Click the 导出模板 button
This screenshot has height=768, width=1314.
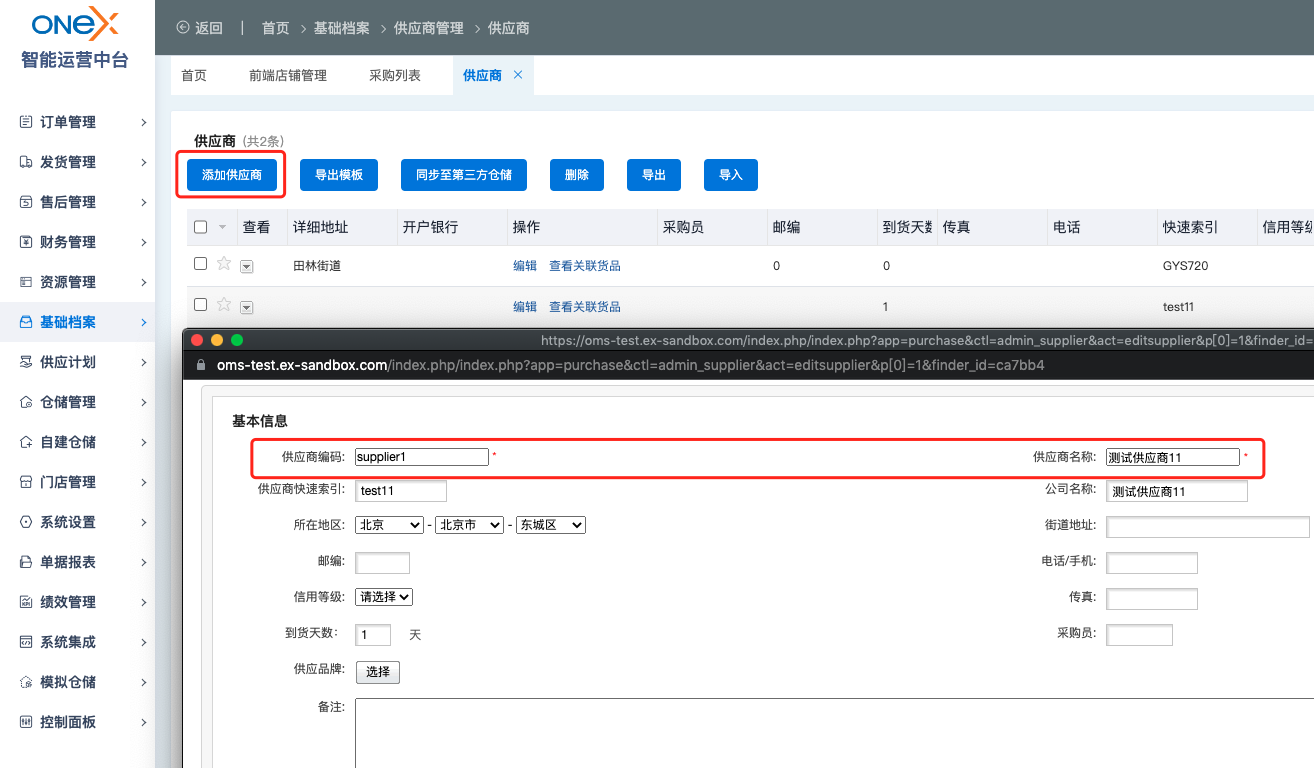pos(339,174)
